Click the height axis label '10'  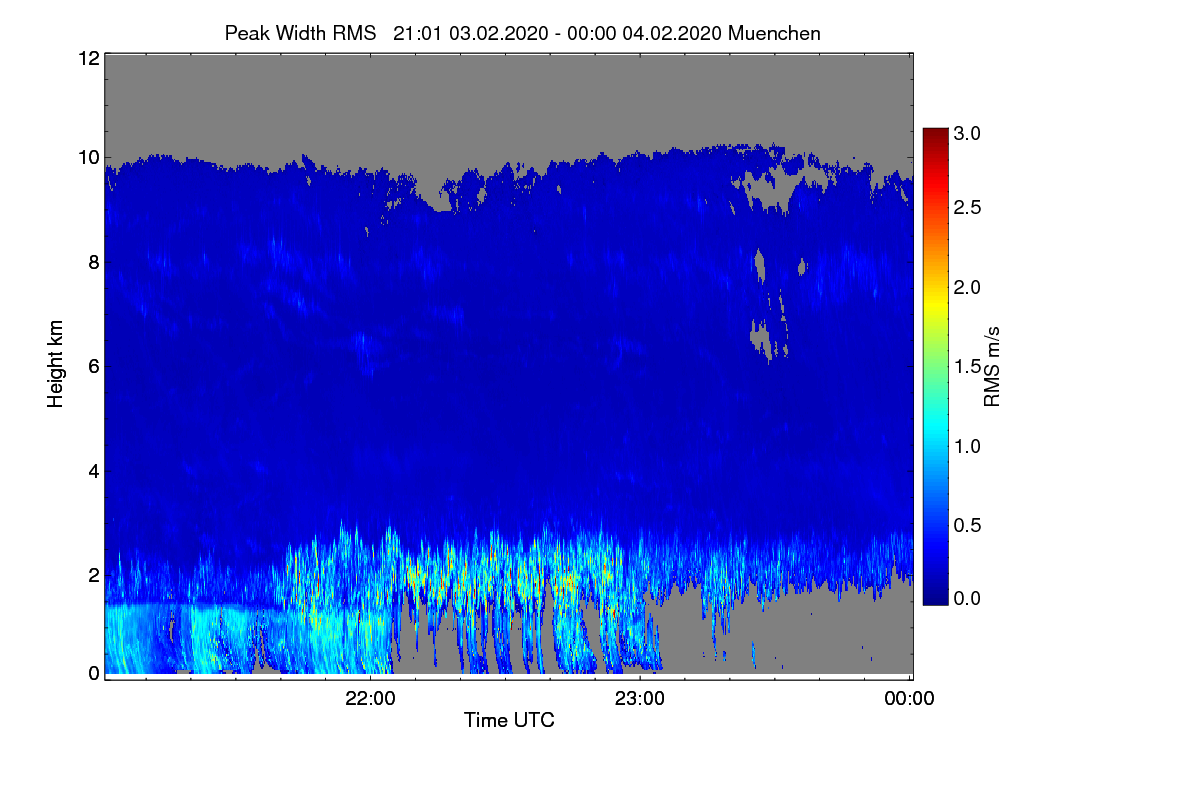pos(88,157)
